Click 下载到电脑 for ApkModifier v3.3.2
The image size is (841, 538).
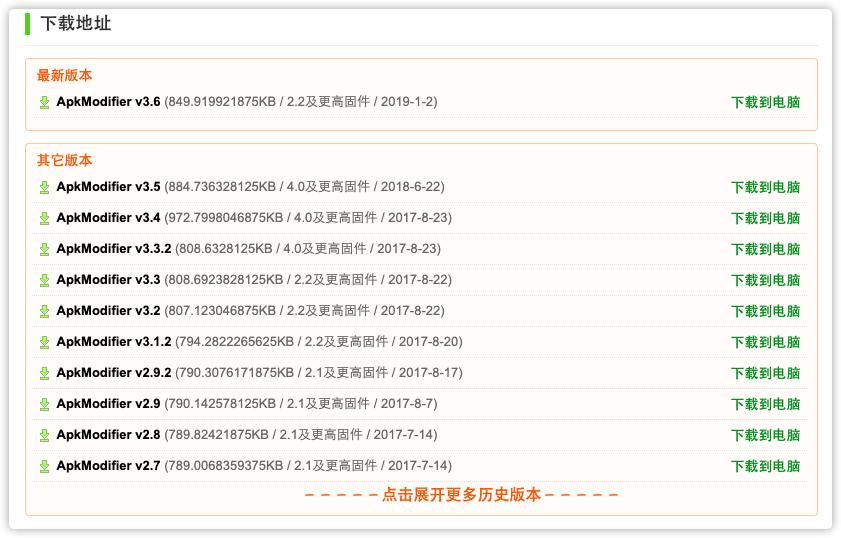[x=765, y=249]
